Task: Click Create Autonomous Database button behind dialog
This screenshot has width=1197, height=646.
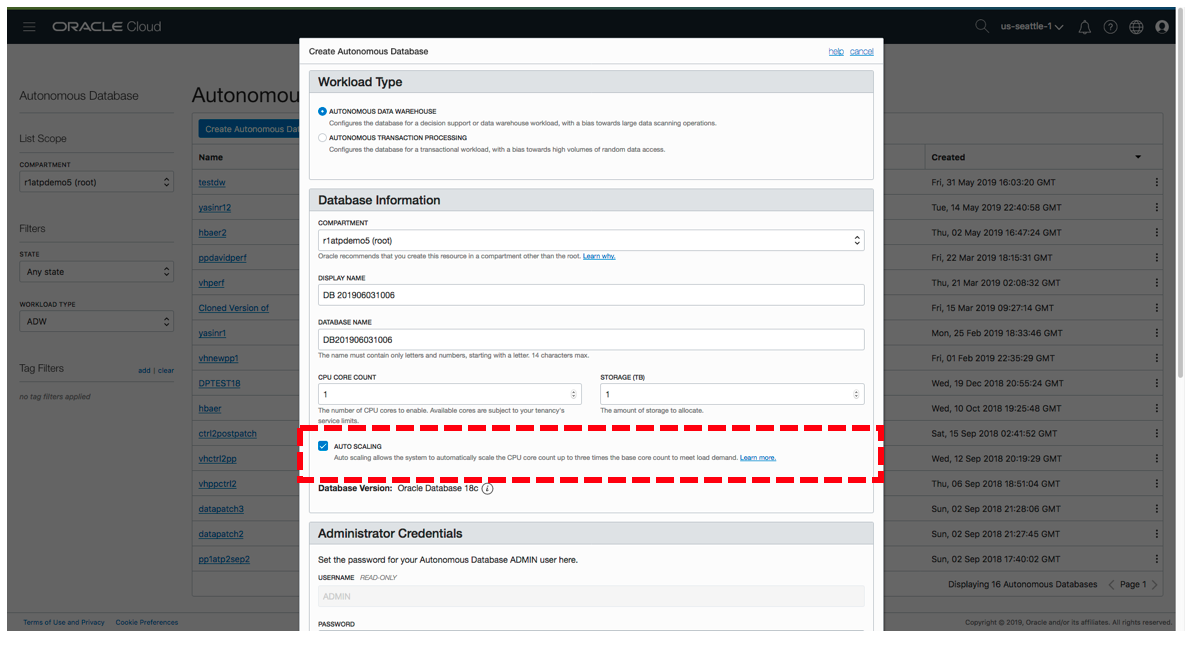Action: click(249, 129)
